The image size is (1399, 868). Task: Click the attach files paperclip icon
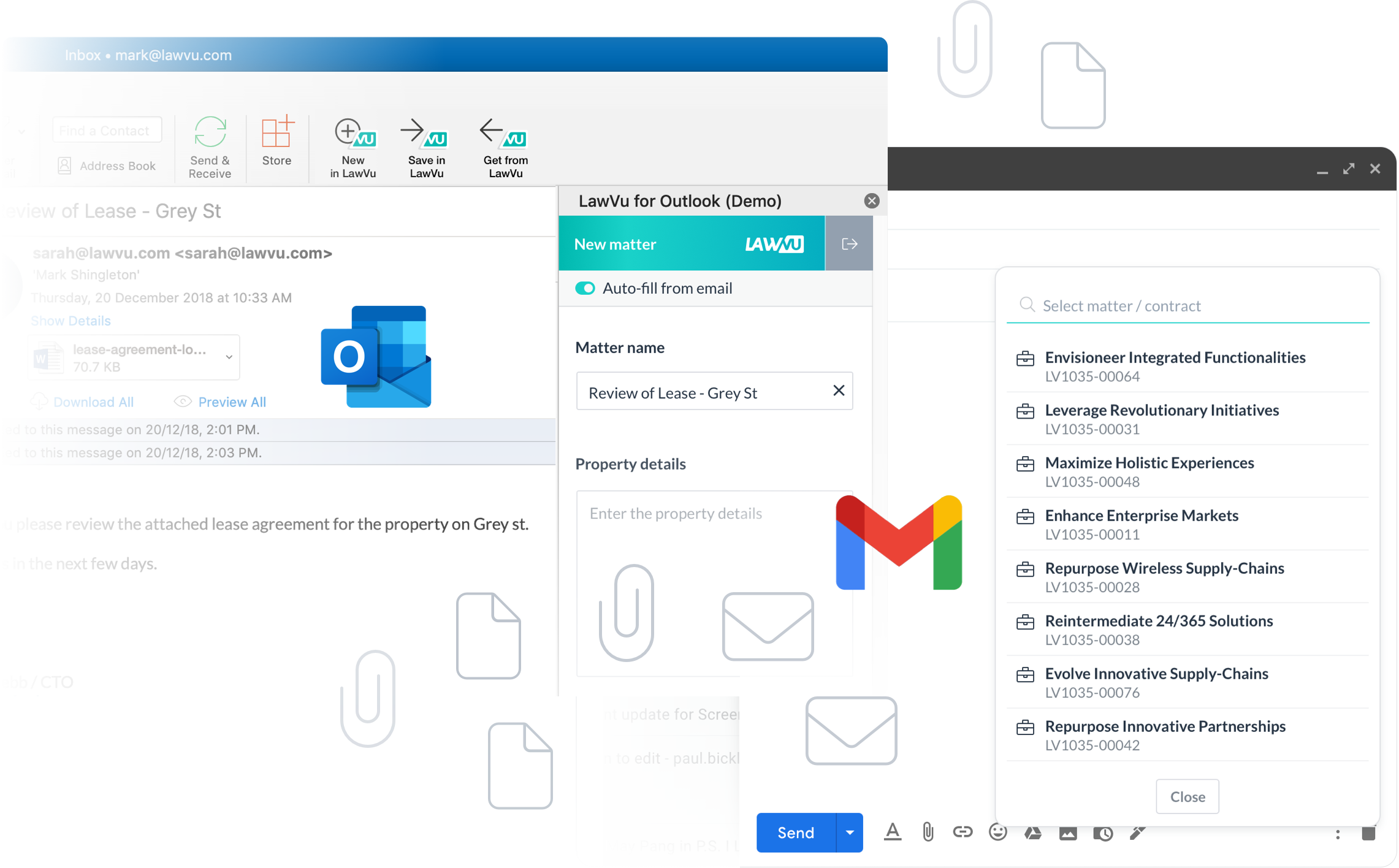[x=928, y=832]
